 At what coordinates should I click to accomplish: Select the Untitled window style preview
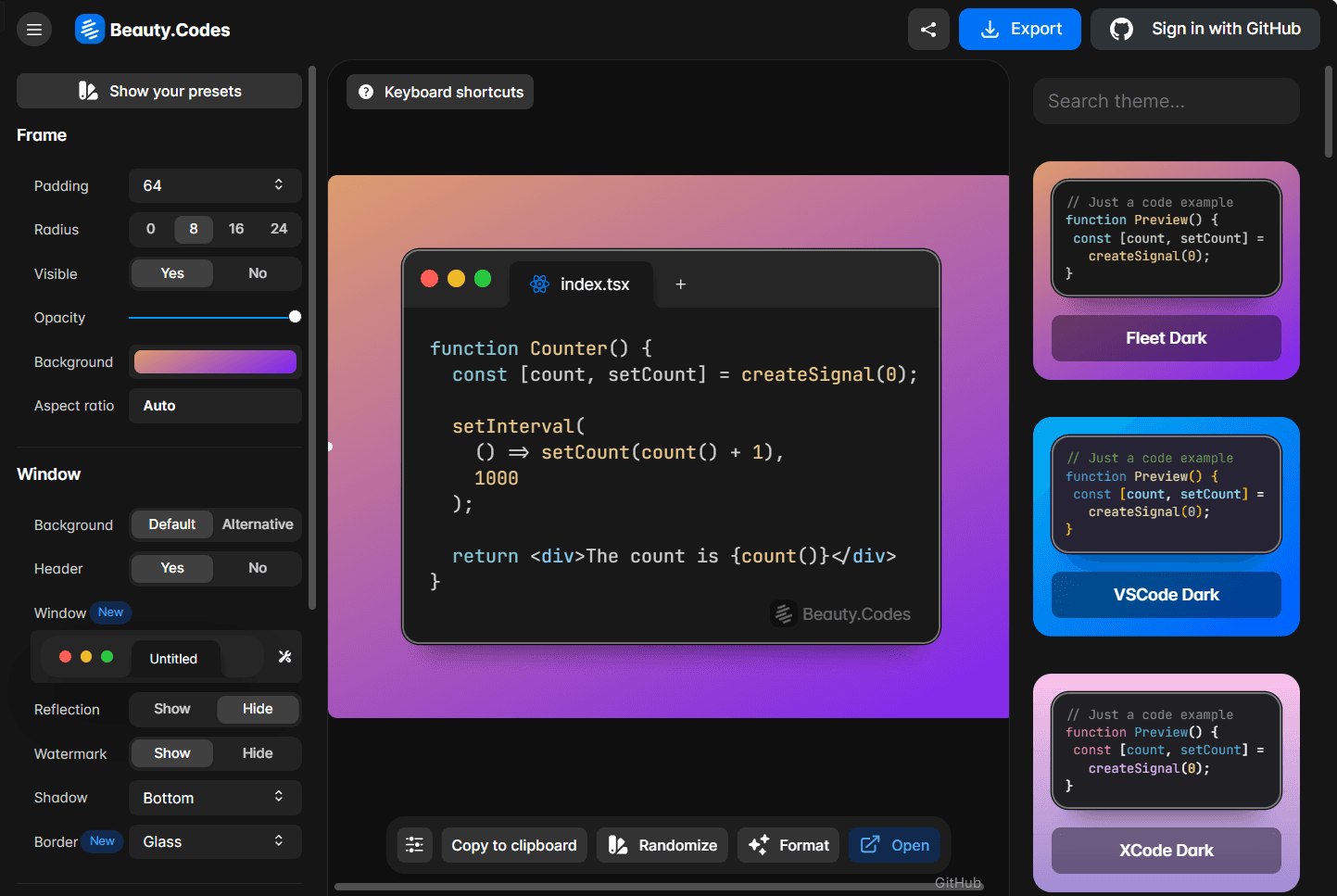(153, 657)
